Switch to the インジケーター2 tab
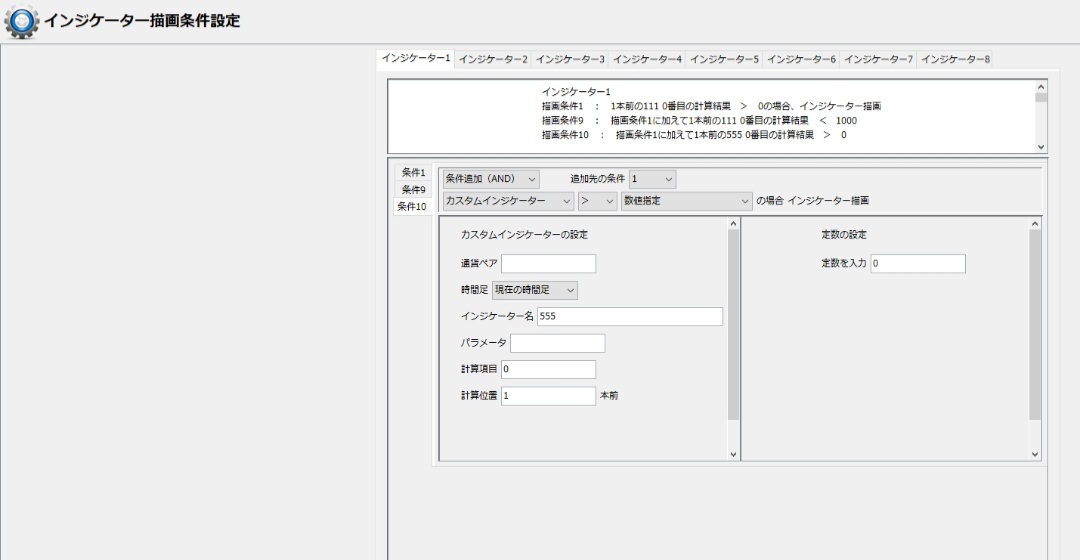This screenshot has width=1080, height=560. 493,60
